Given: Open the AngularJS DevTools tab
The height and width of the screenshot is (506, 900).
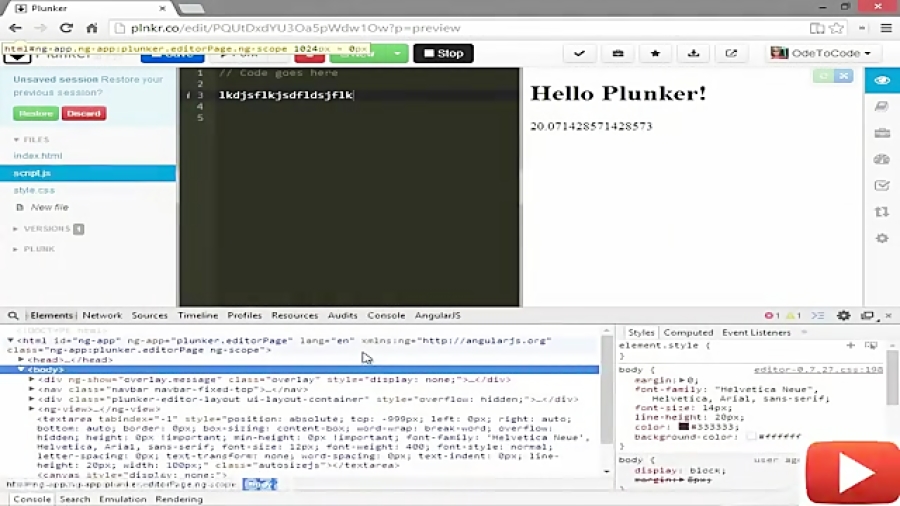Looking at the screenshot, I should [x=437, y=316].
